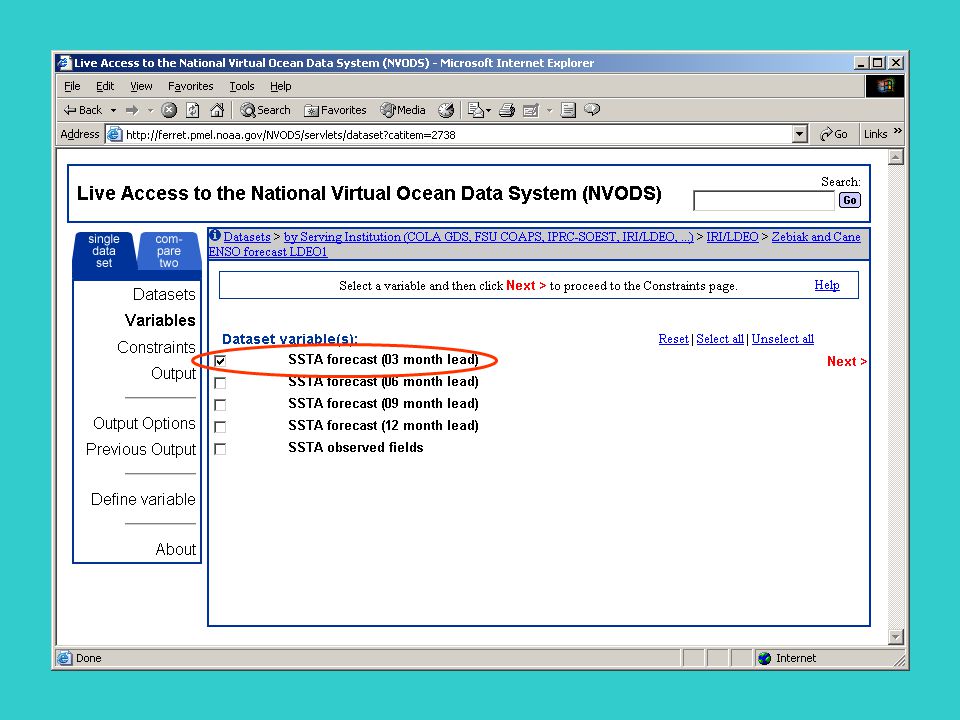Open the Mail button dropdown arrow
This screenshot has width=960, height=720.
pos(489,111)
